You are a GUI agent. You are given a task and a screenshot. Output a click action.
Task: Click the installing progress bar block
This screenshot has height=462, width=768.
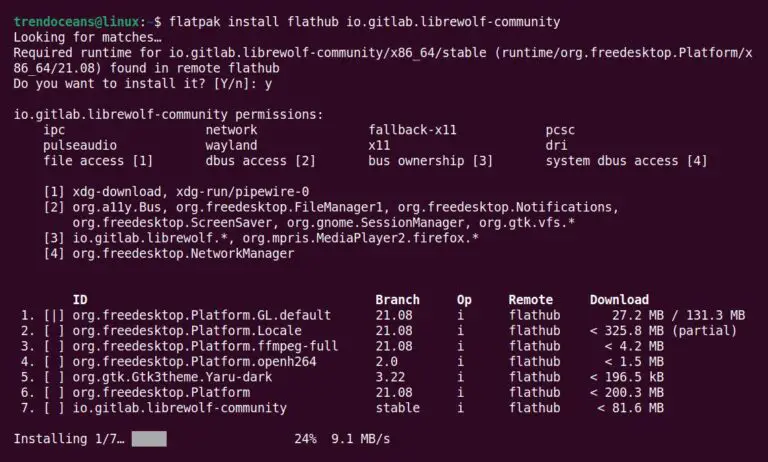149,439
